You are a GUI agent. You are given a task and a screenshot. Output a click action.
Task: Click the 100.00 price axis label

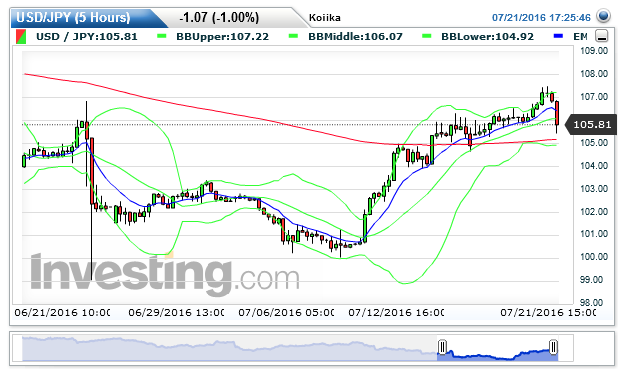click(x=594, y=257)
